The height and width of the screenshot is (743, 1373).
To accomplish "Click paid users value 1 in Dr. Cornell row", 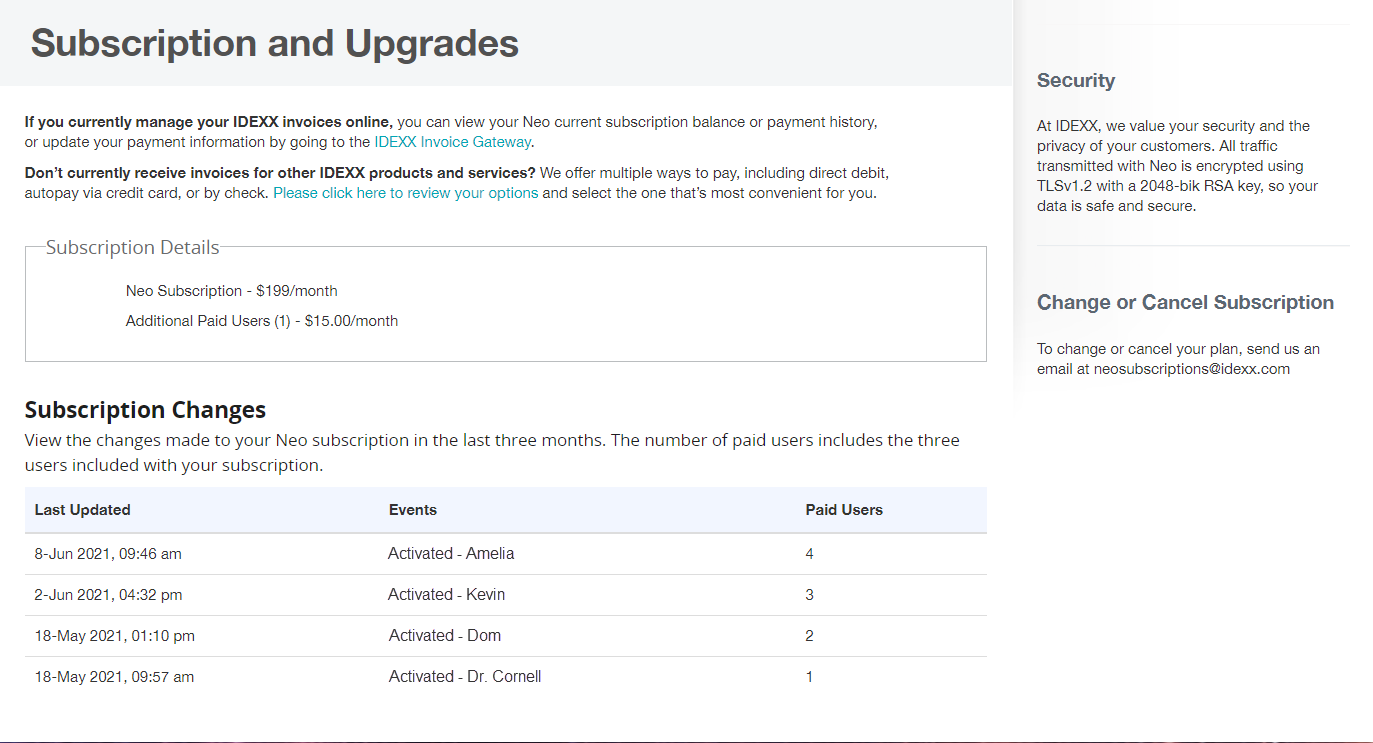I will (x=810, y=677).
